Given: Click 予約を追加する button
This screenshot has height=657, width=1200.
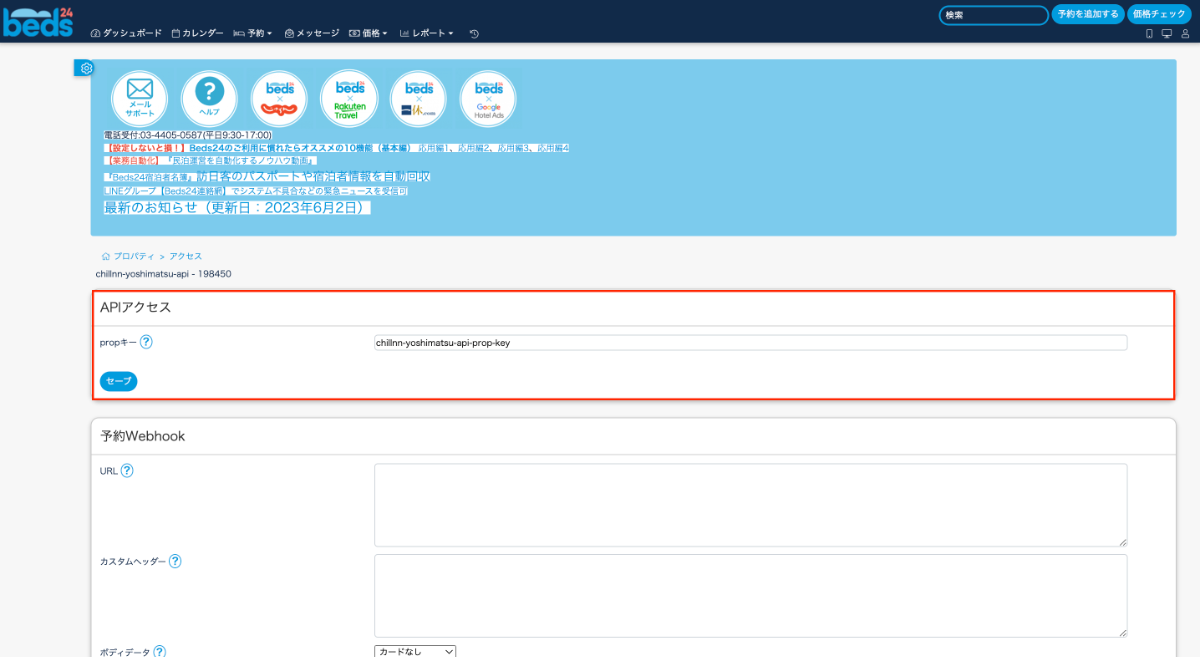Looking at the screenshot, I should [1086, 14].
